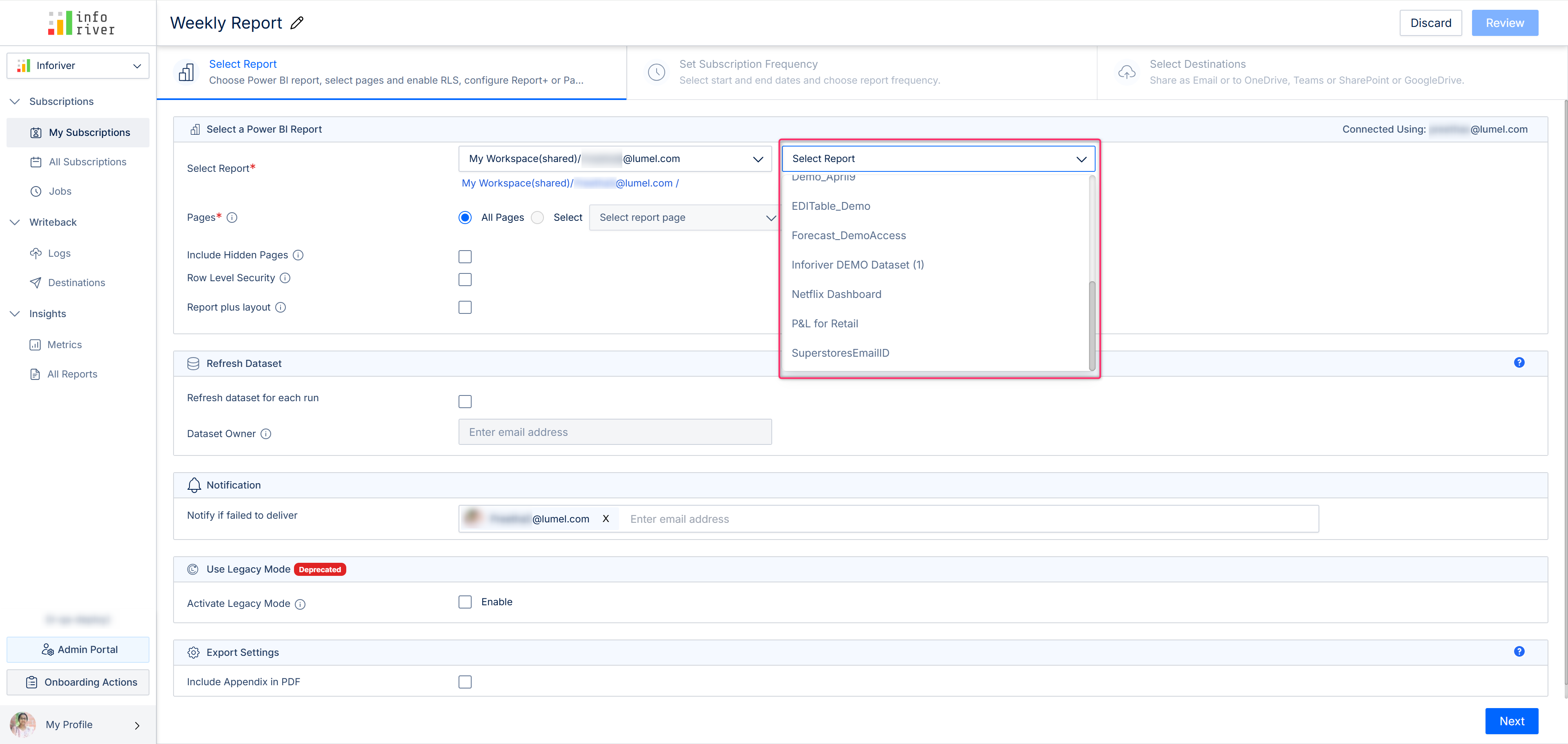Click the Export Settings help question icon

coord(1519,651)
